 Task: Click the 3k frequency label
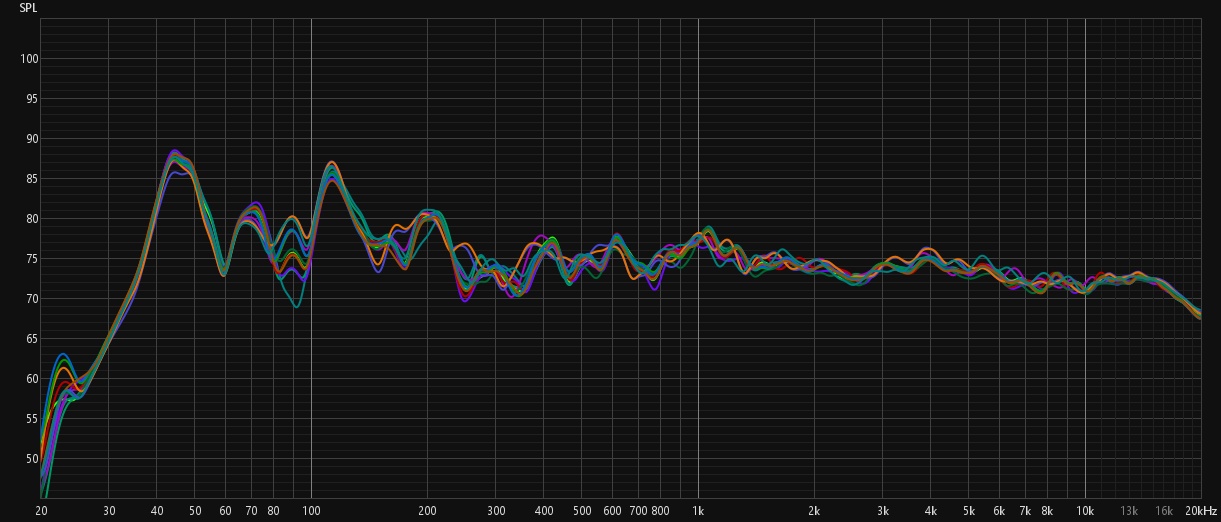(883, 510)
